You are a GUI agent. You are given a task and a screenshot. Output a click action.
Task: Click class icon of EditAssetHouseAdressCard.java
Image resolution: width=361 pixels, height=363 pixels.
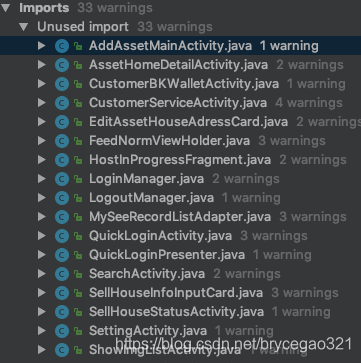(62, 122)
